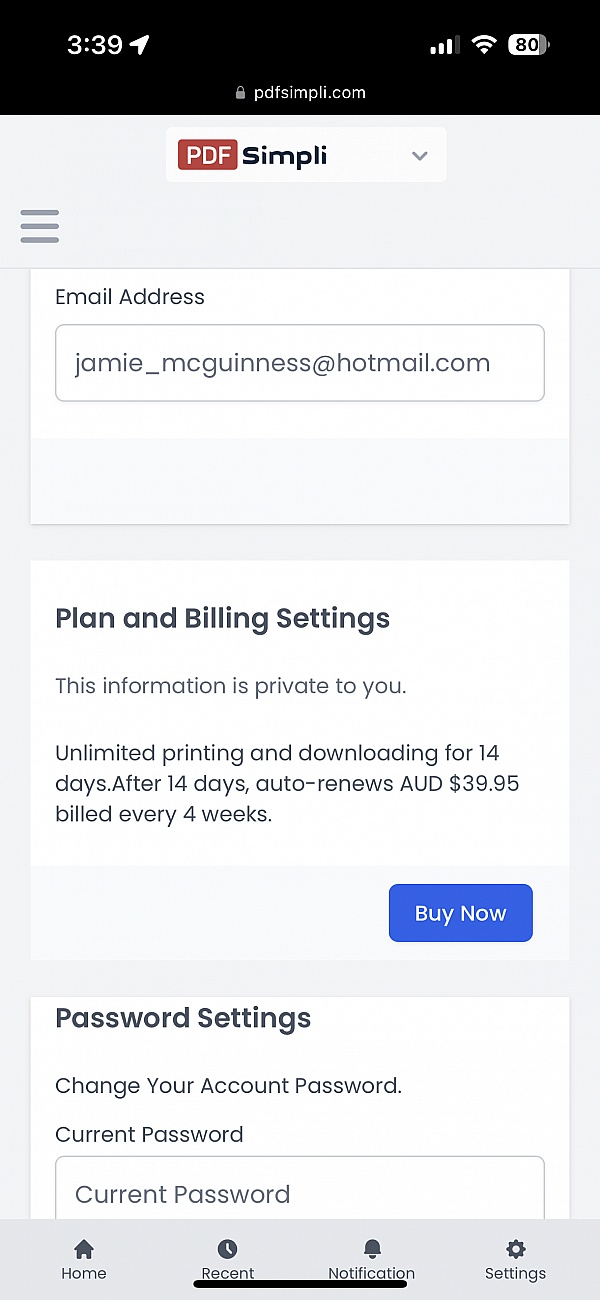Click the Plan and Billing Settings heading
This screenshot has height=1300, width=600.
pyautogui.click(x=222, y=619)
